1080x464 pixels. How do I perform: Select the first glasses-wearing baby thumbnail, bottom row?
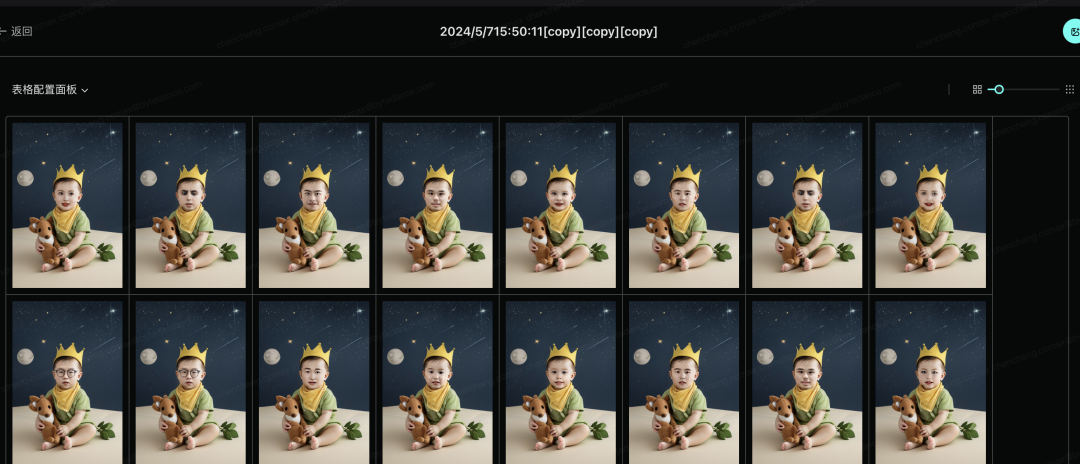click(x=68, y=382)
